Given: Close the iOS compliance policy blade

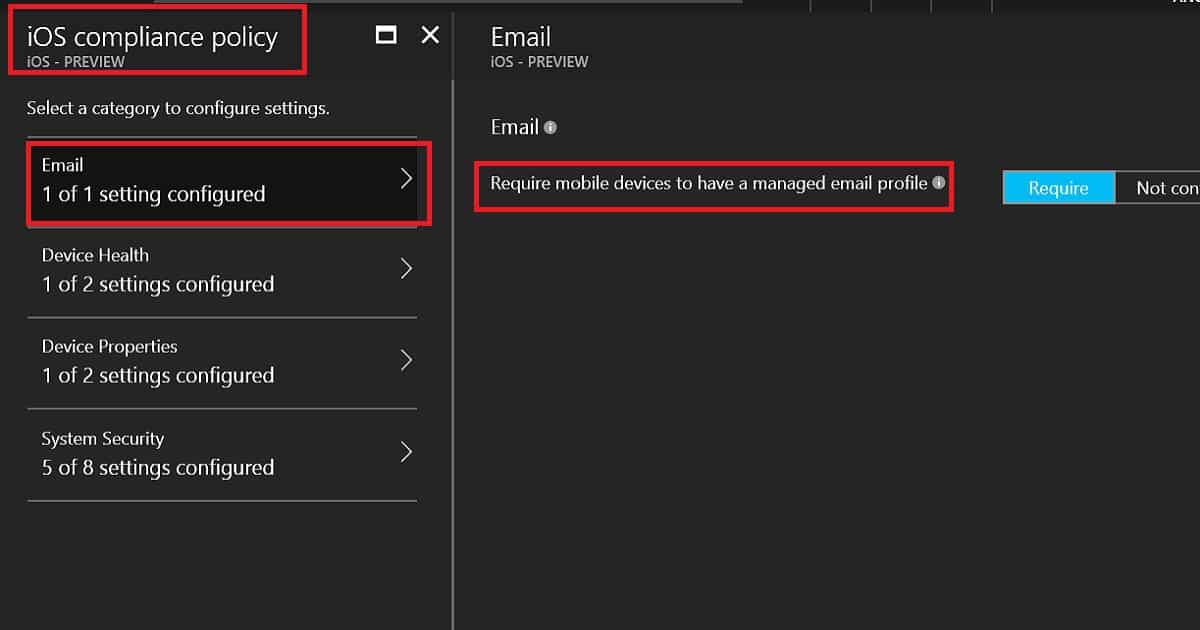Looking at the screenshot, I should (x=430, y=35).
